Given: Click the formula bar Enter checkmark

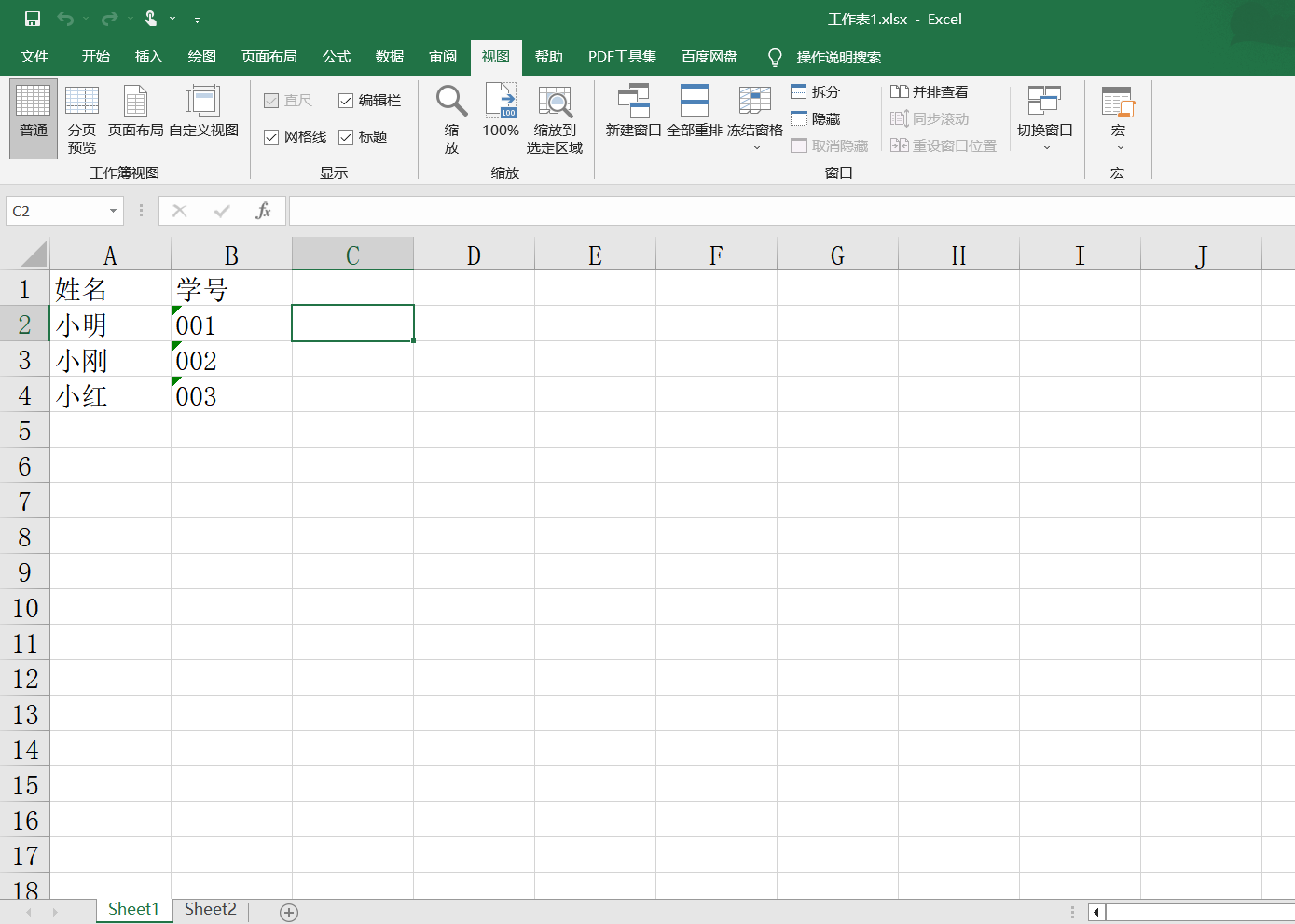Looking at the screenshot, I should 222,211.
